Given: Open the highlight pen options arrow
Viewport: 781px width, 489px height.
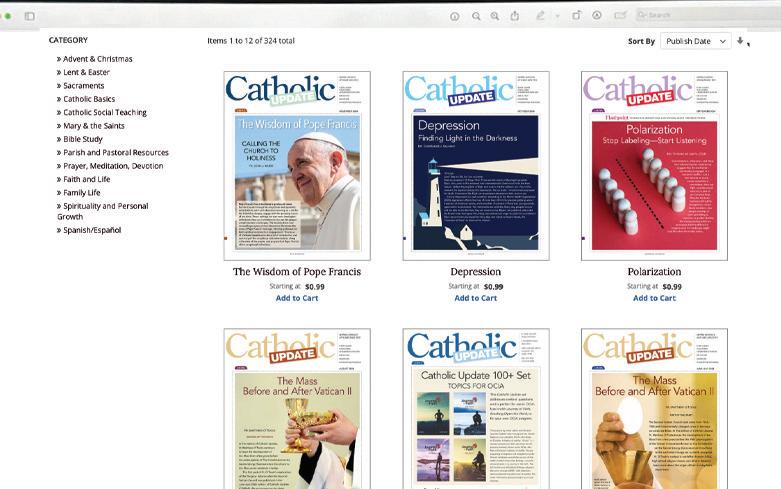Looking at the screenshot, I should point(557,16).
